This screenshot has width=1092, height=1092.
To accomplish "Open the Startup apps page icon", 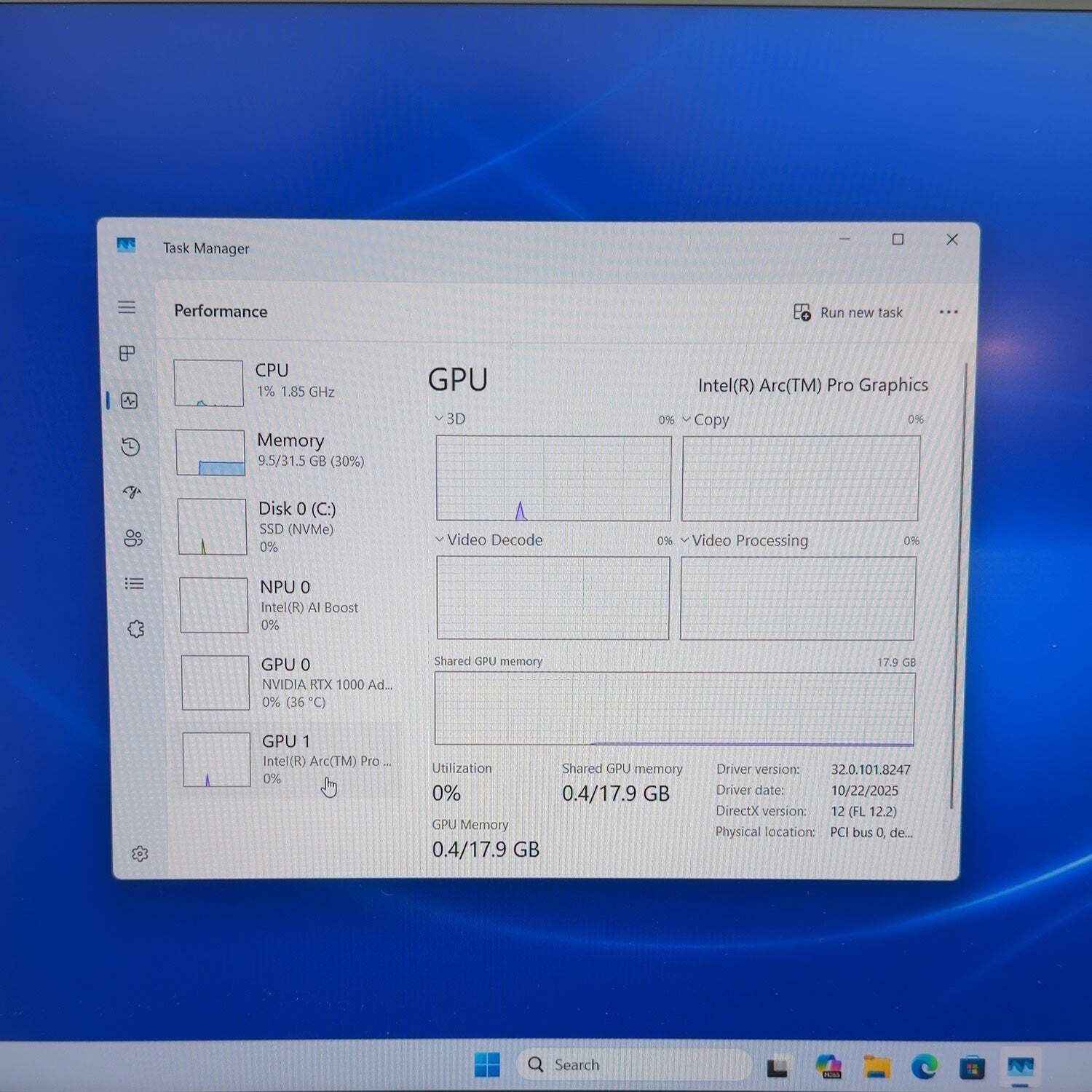I will pos(132,492).
